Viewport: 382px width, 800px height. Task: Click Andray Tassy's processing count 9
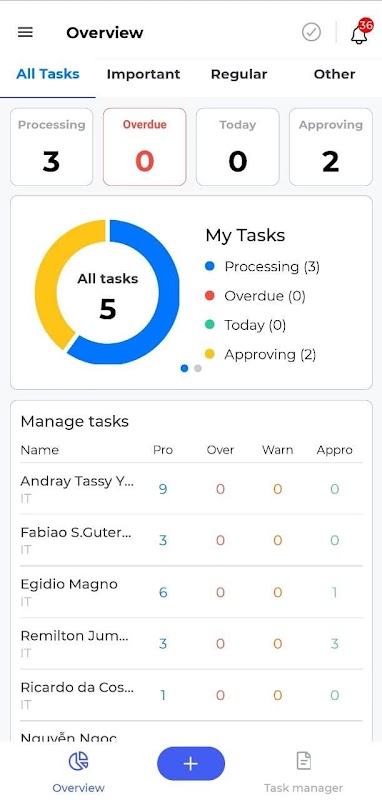163,490
